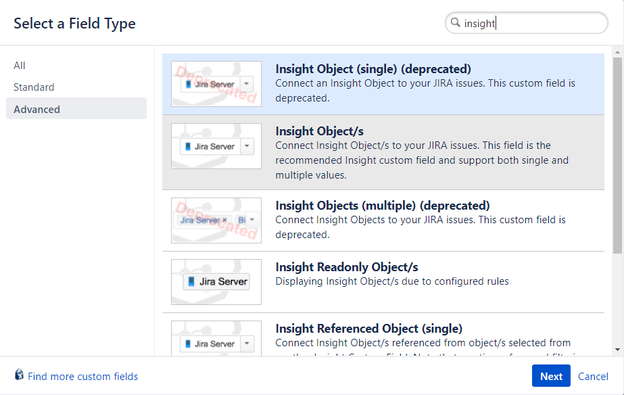Click the Select a Field Type heading

[x=74, y=23]
